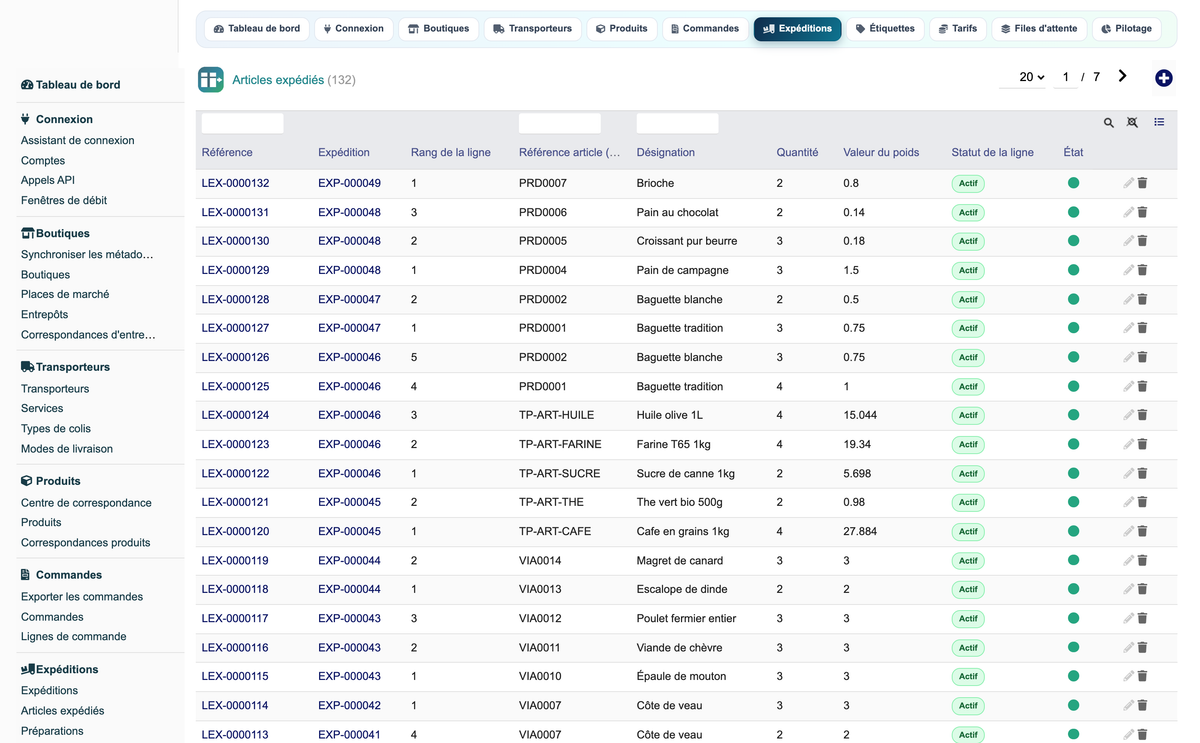Screen dimensions: 1200x743
Task: Click the pencil icon for LEX-0000120
Action: click(x=1128, y=531)
